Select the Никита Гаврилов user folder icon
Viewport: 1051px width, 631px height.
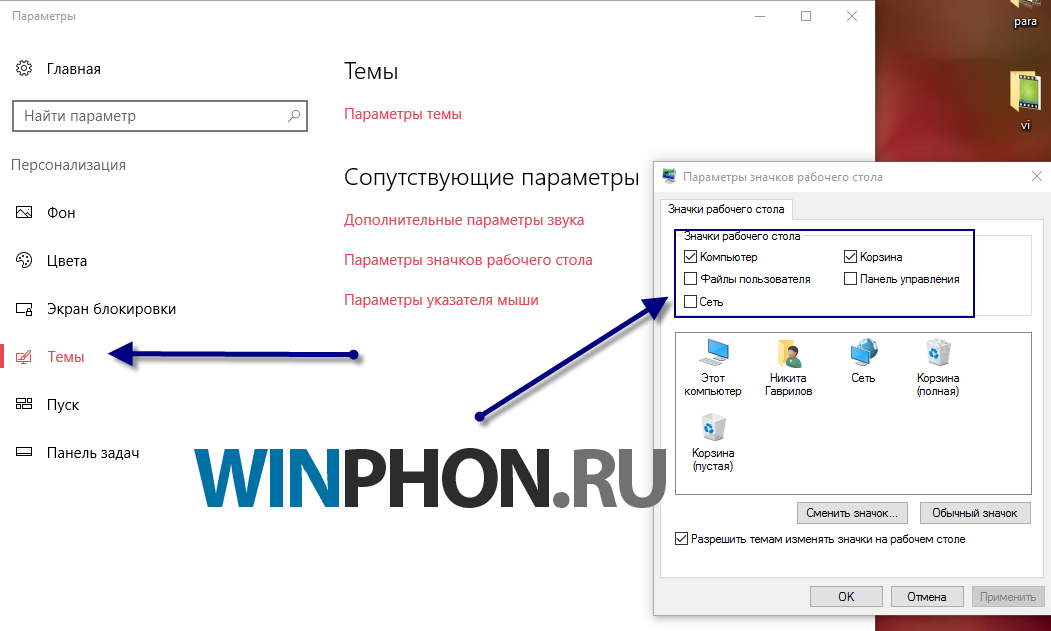point(788,353)
